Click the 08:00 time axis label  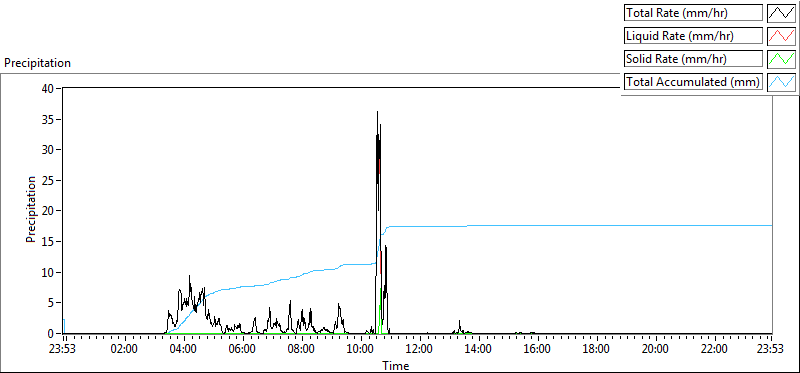301,350
